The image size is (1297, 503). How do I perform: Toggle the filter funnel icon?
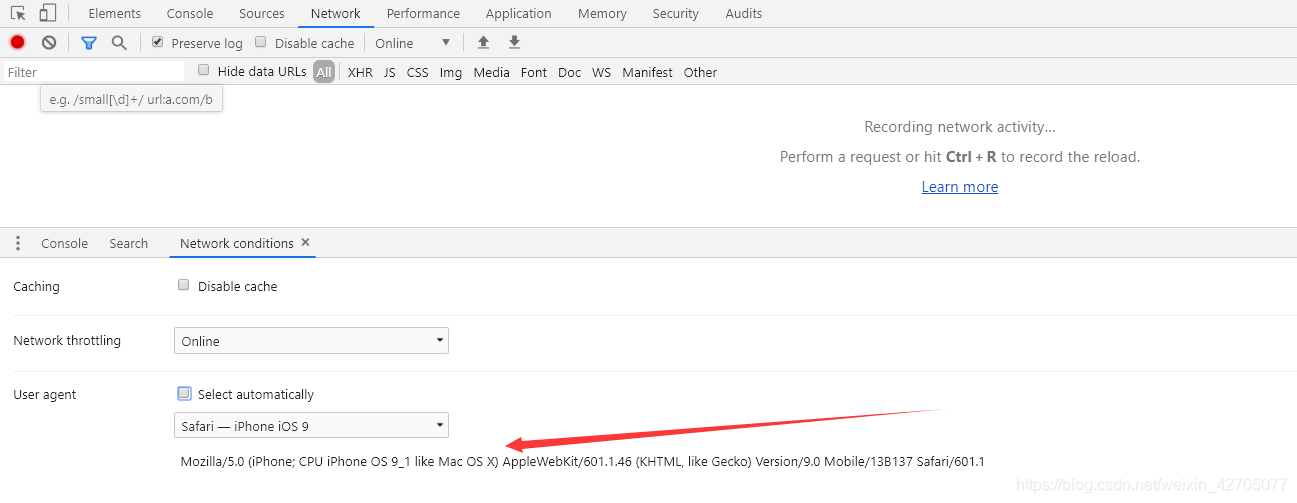coord(89,43)
